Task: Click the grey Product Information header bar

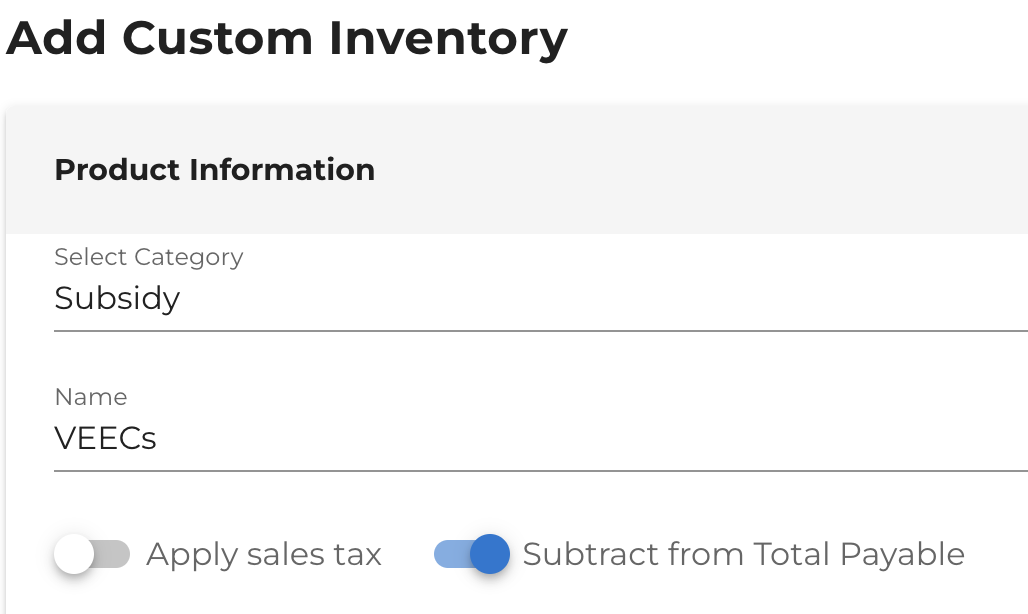Action: [x=700, y=170]
